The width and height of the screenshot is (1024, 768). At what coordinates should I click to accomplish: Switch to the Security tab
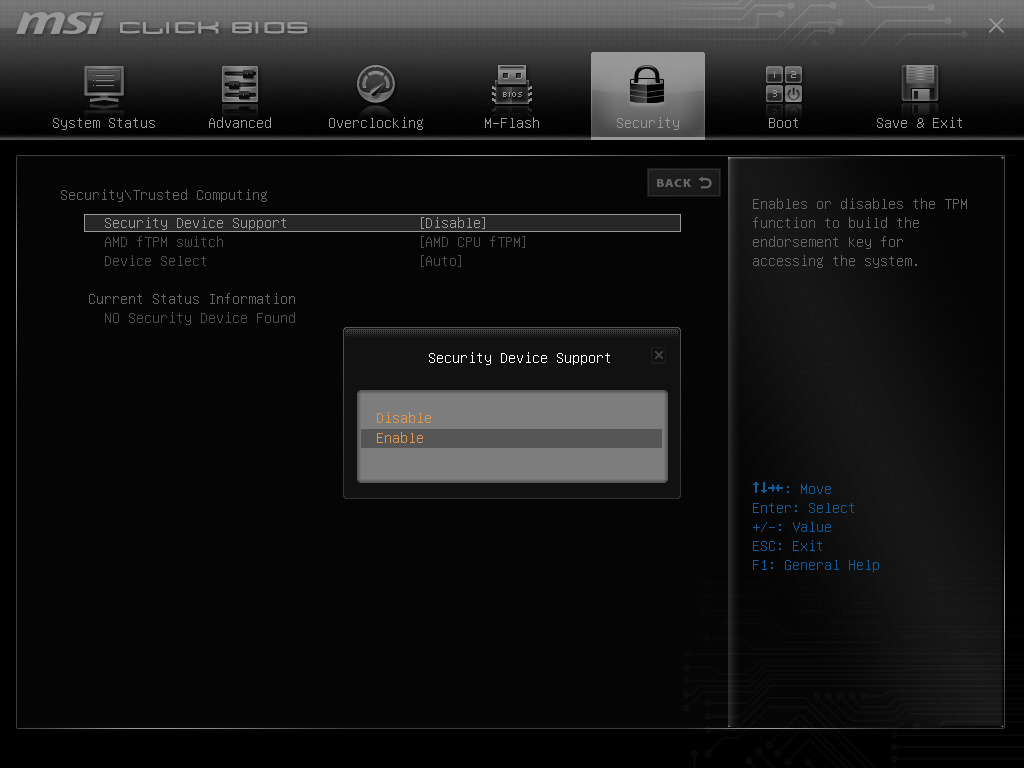click(x=647, y=123)
